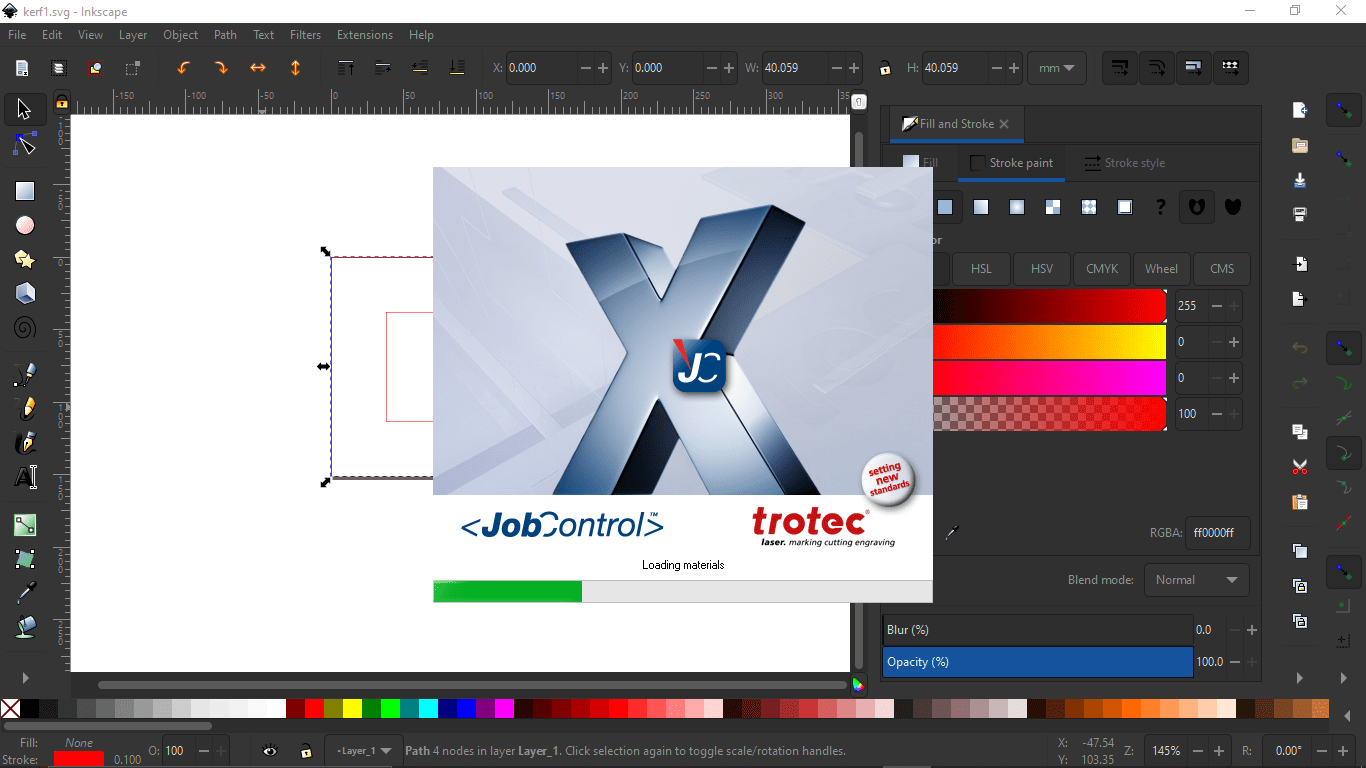Expand hidden tools arrow in toolbox
The height and width of the screenshot is (768, 1366).
click(25, 677)
